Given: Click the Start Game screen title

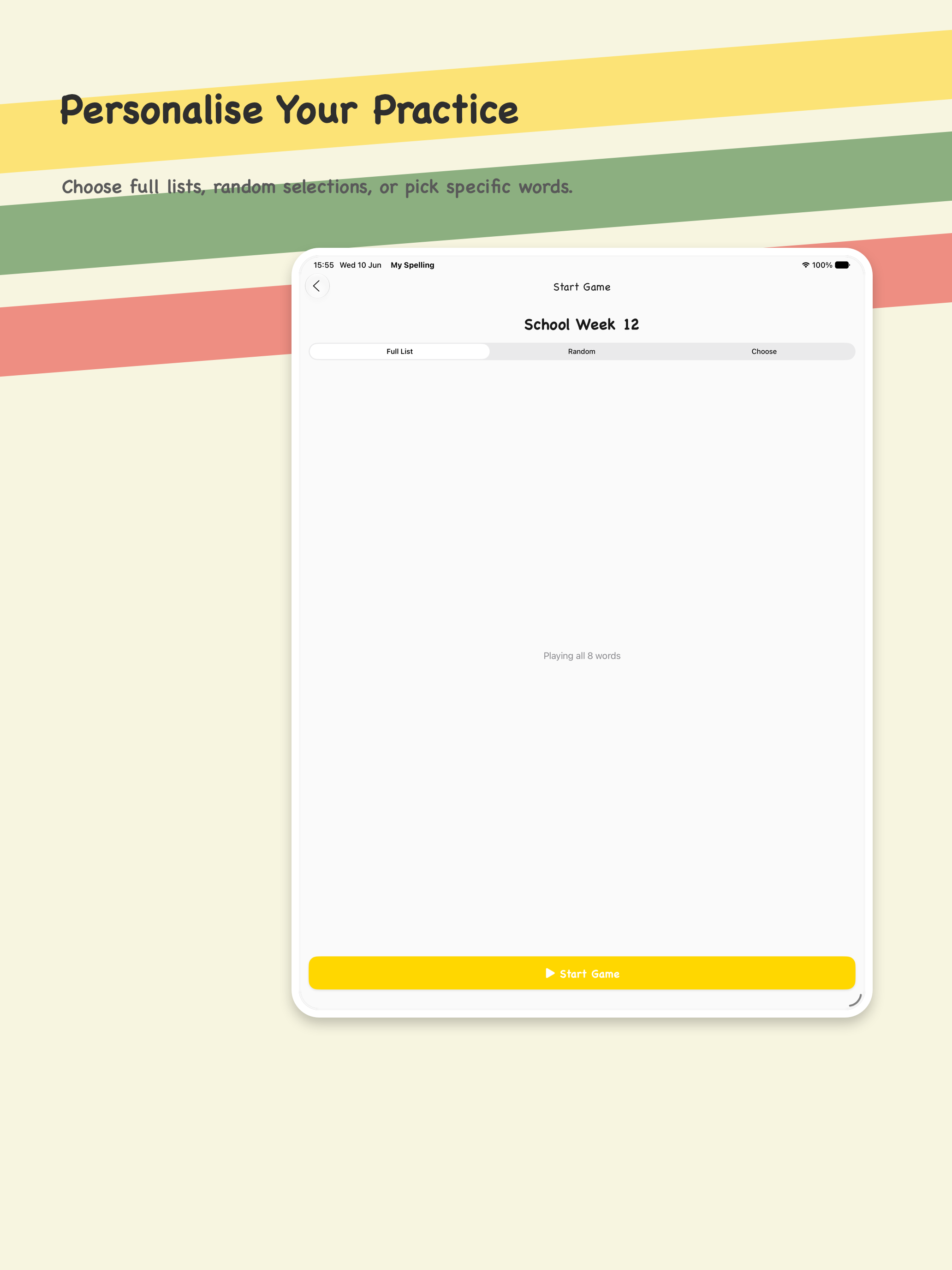Looking at the screenshot, I should [581, 287].
